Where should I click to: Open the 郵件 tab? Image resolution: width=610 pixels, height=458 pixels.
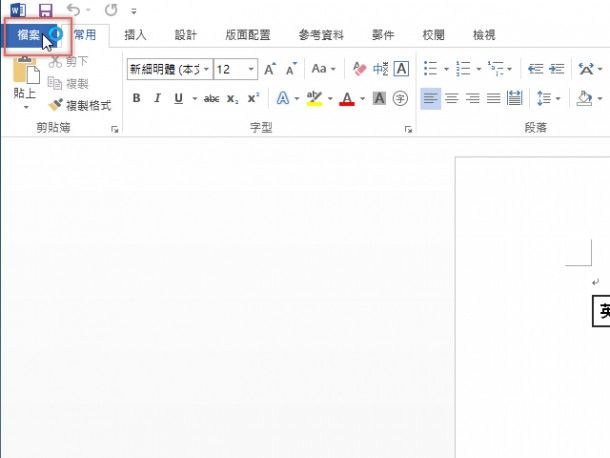pyautogui.click(x=383, y=35)
